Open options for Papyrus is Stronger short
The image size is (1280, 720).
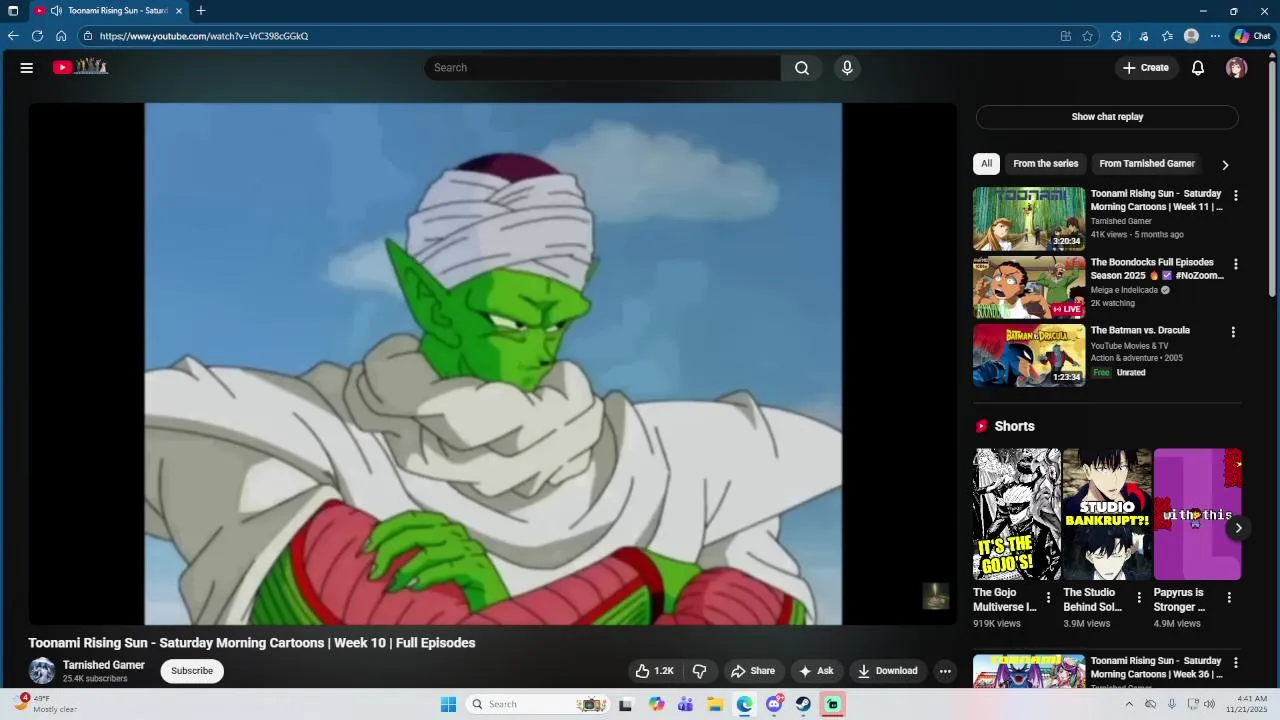[1229, 598]
